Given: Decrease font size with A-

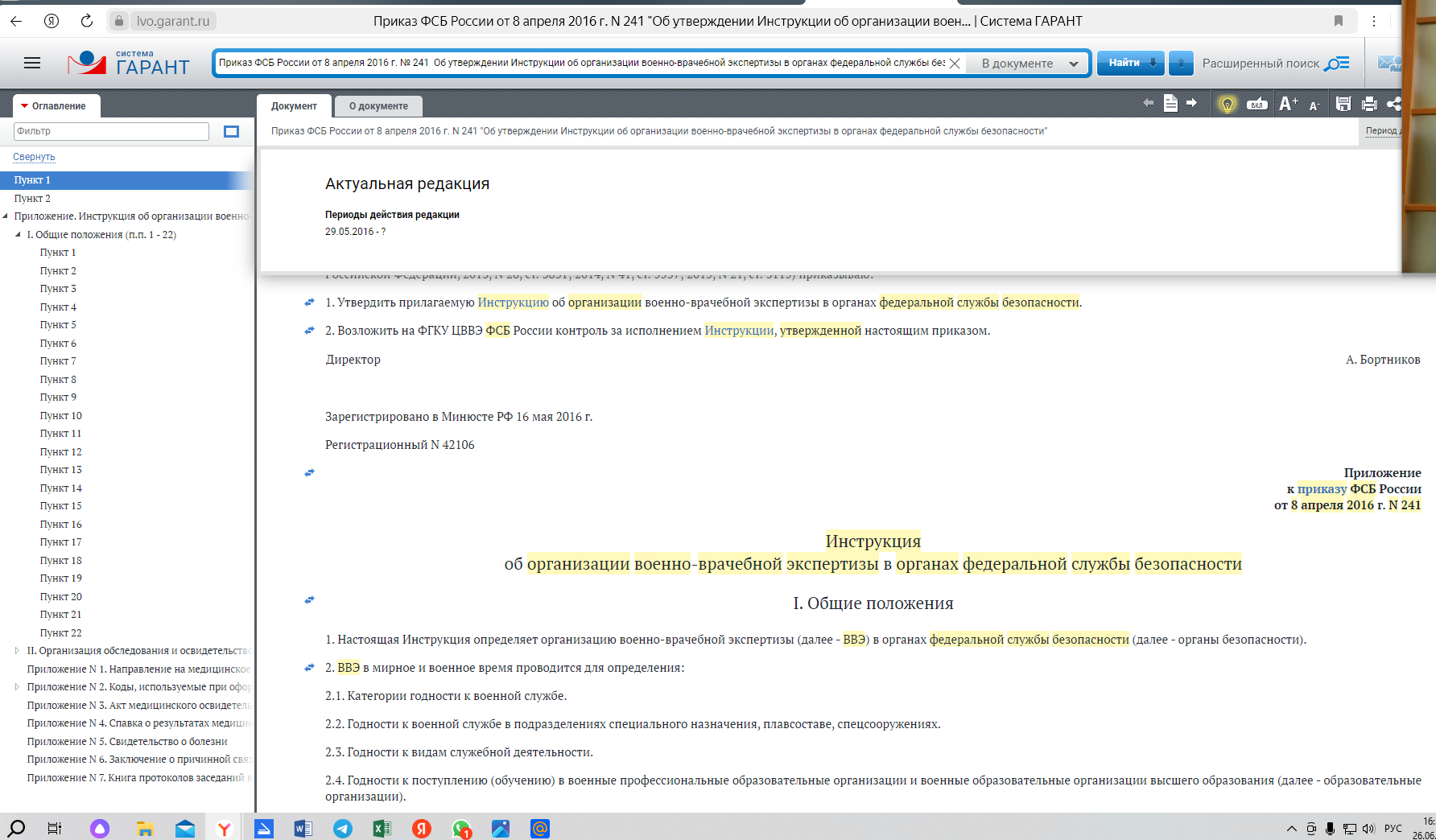Looking at the screenshot, I should (1314, 105).
